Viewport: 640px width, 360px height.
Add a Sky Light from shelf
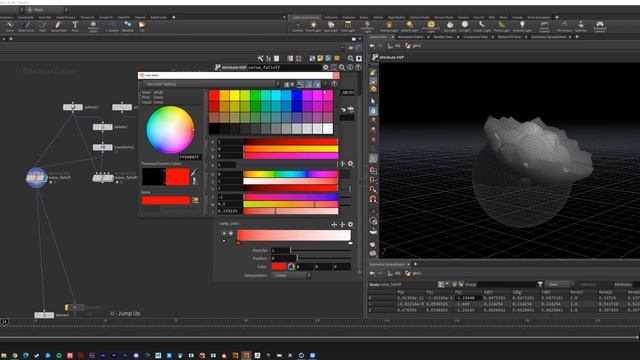450,27
